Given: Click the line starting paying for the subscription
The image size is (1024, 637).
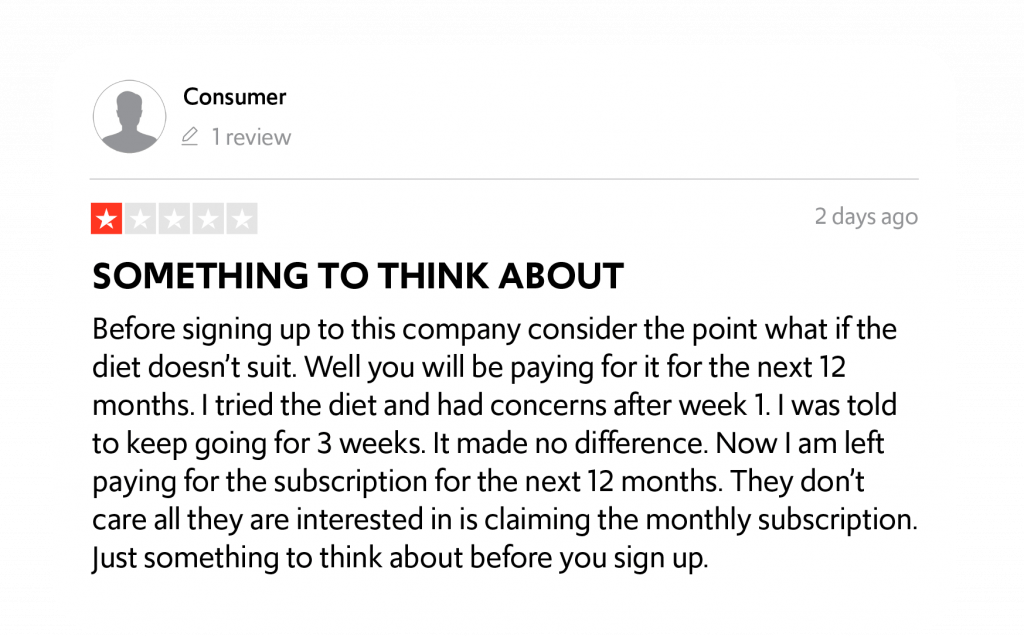Looking at the screenshot, I should (478, 482).
